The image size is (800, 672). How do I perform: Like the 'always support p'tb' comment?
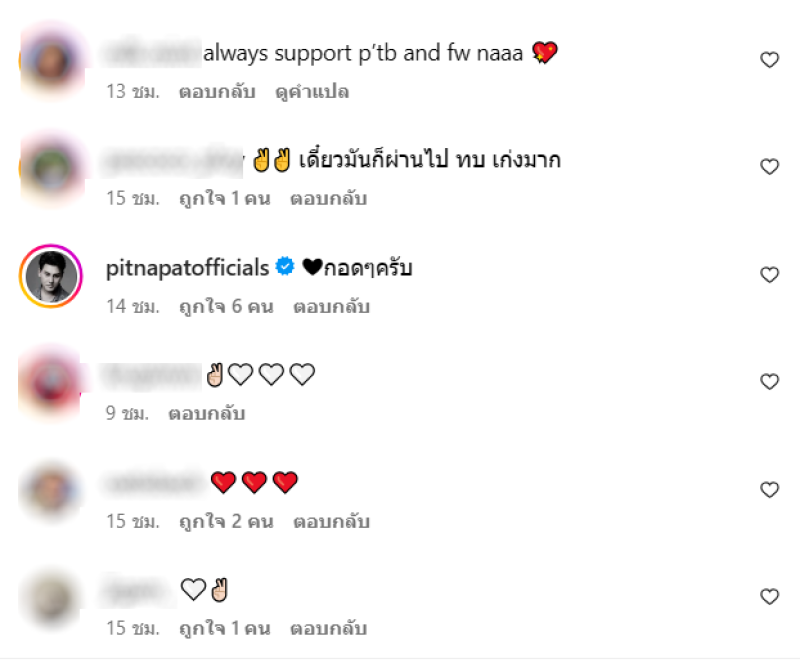(769, 60)
